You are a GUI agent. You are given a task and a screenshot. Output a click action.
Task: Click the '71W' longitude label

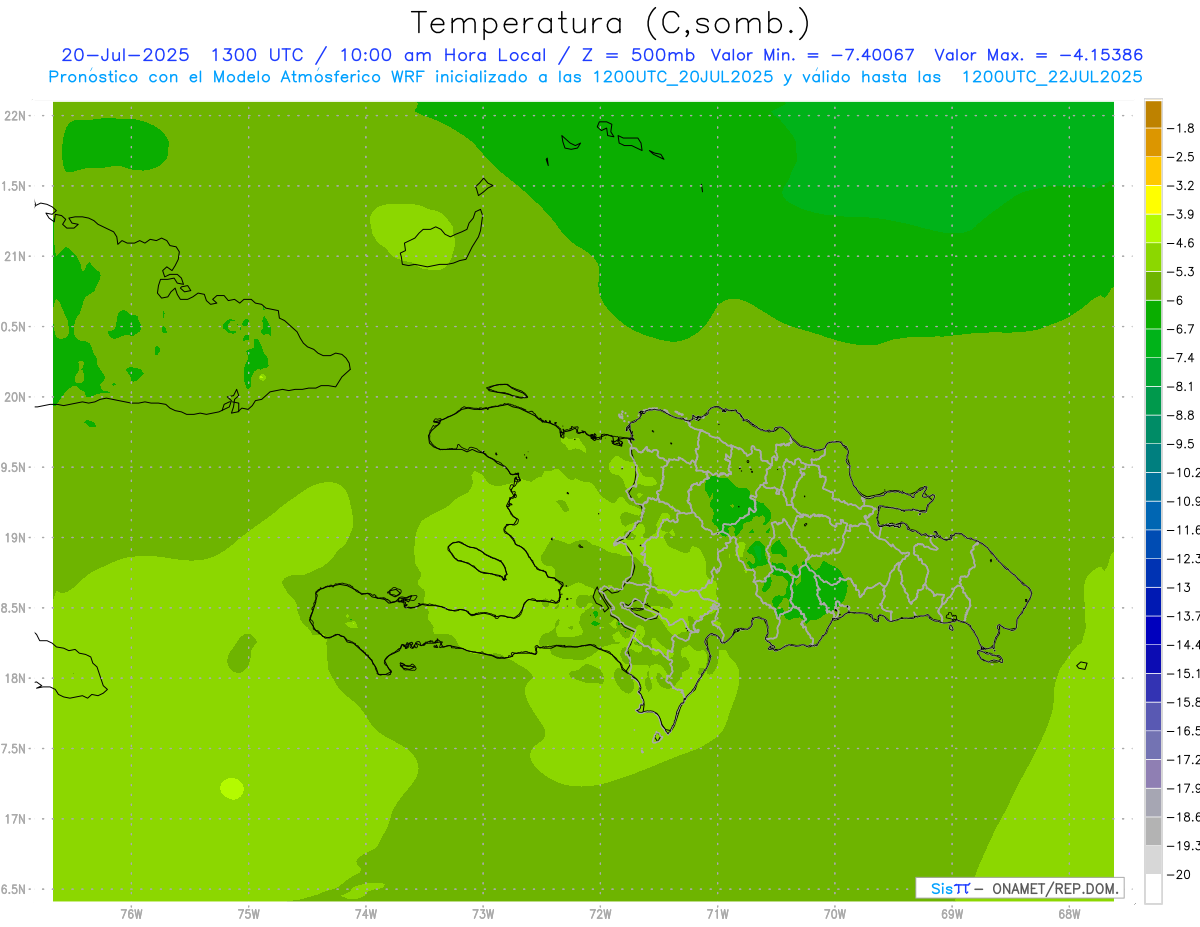click(717, 914)
